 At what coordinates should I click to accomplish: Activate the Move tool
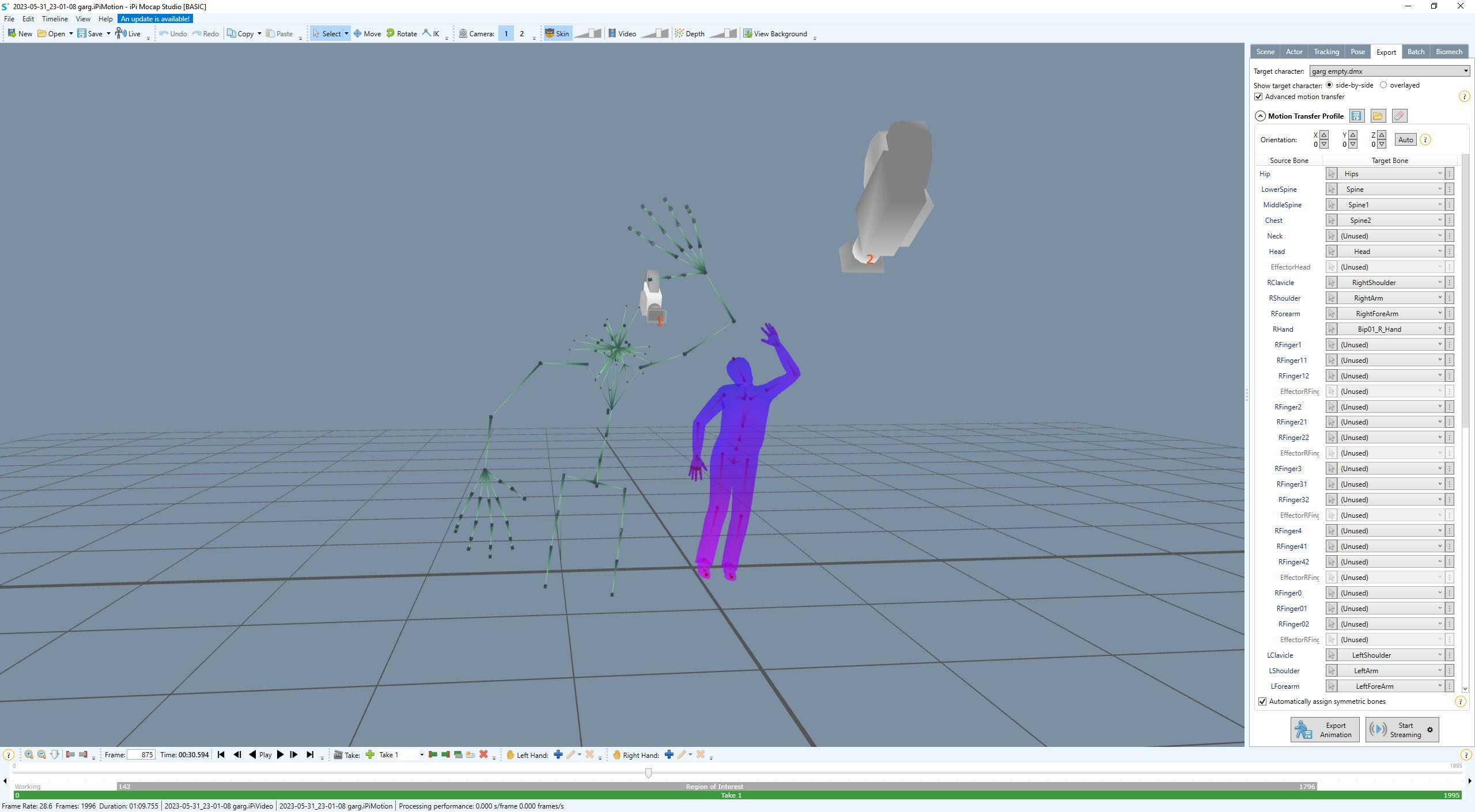(x=367, y=33)
